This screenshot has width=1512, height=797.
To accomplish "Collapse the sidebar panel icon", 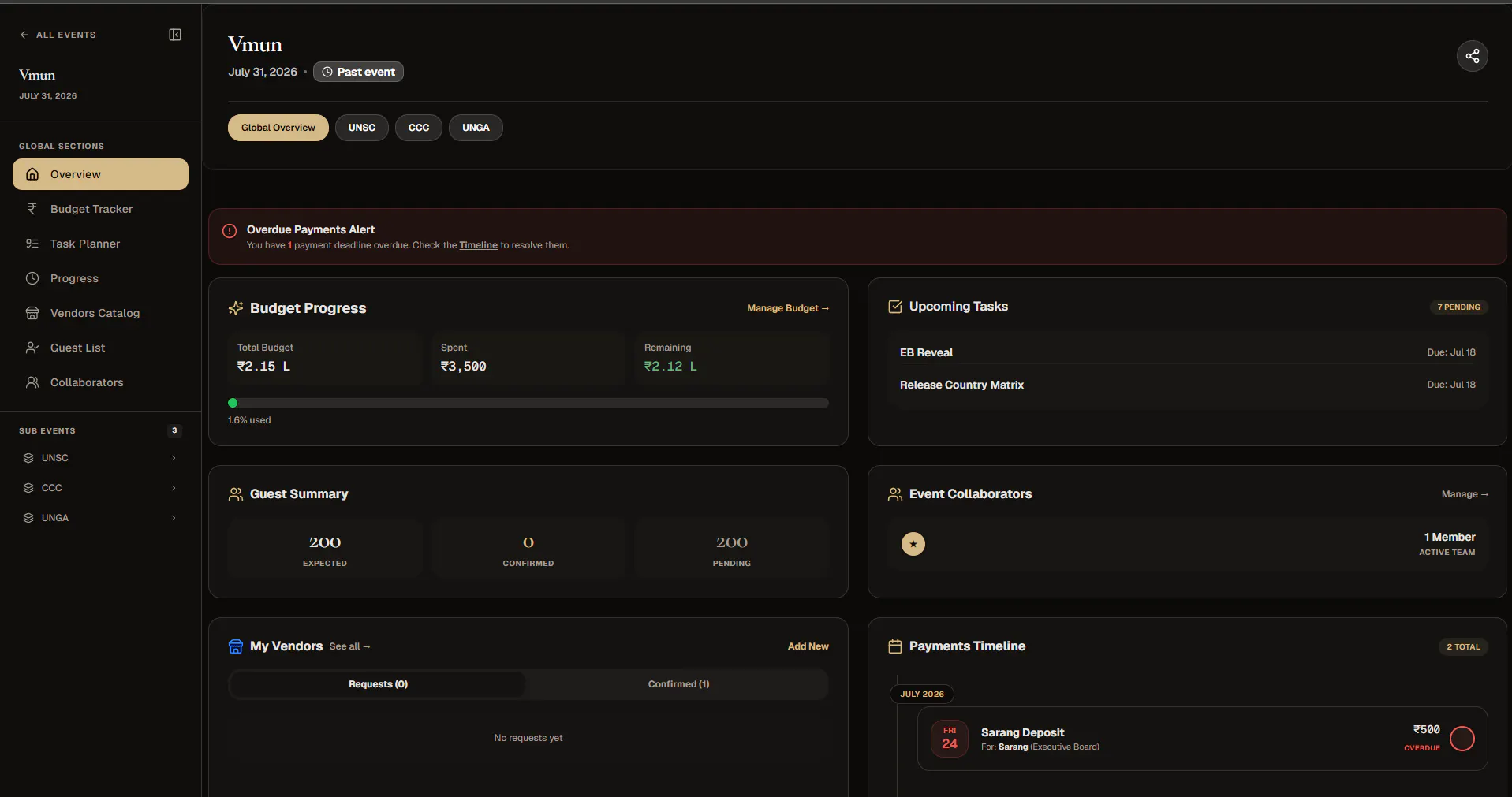I will [175, 35].
